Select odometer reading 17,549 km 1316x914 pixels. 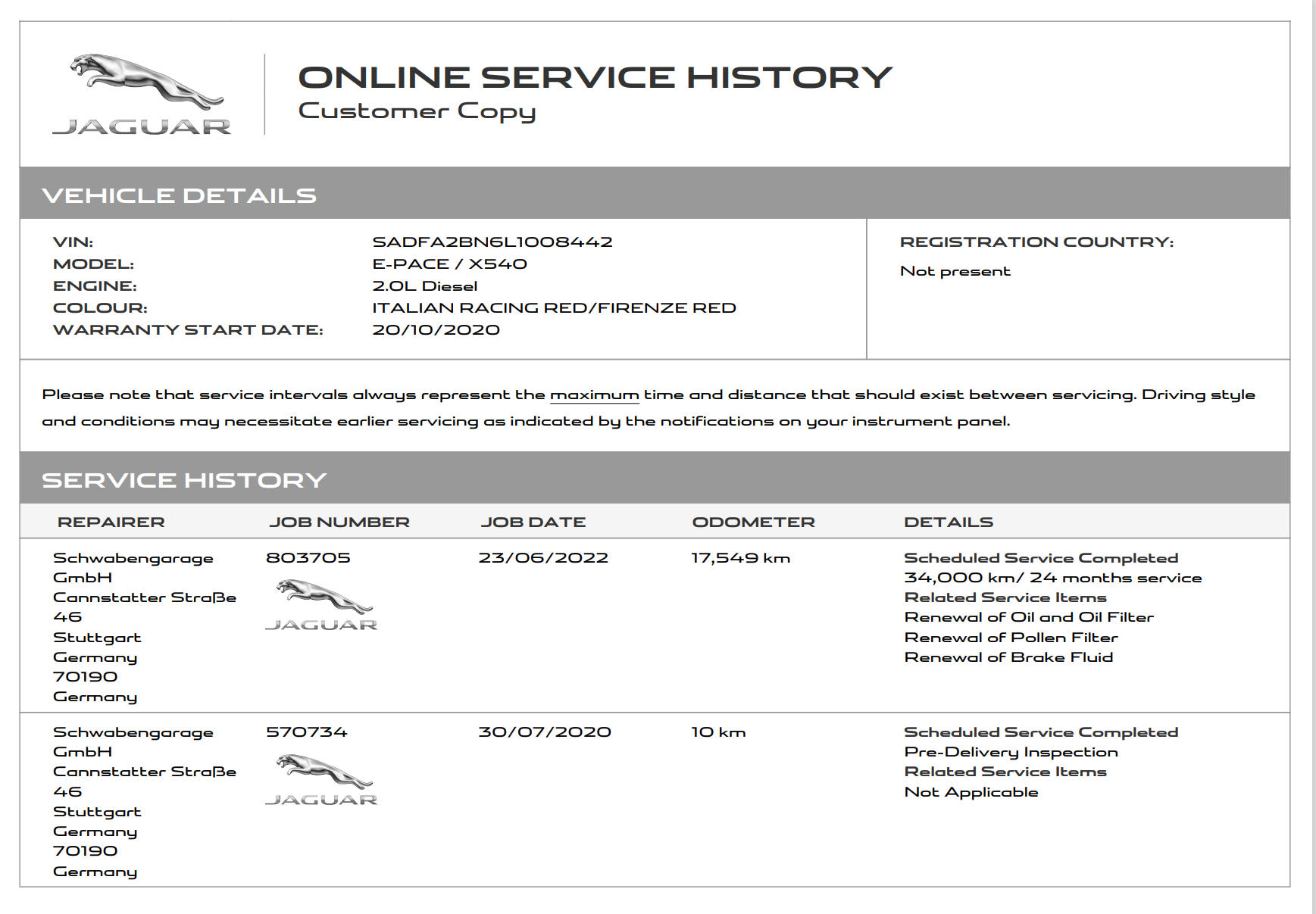741,558
